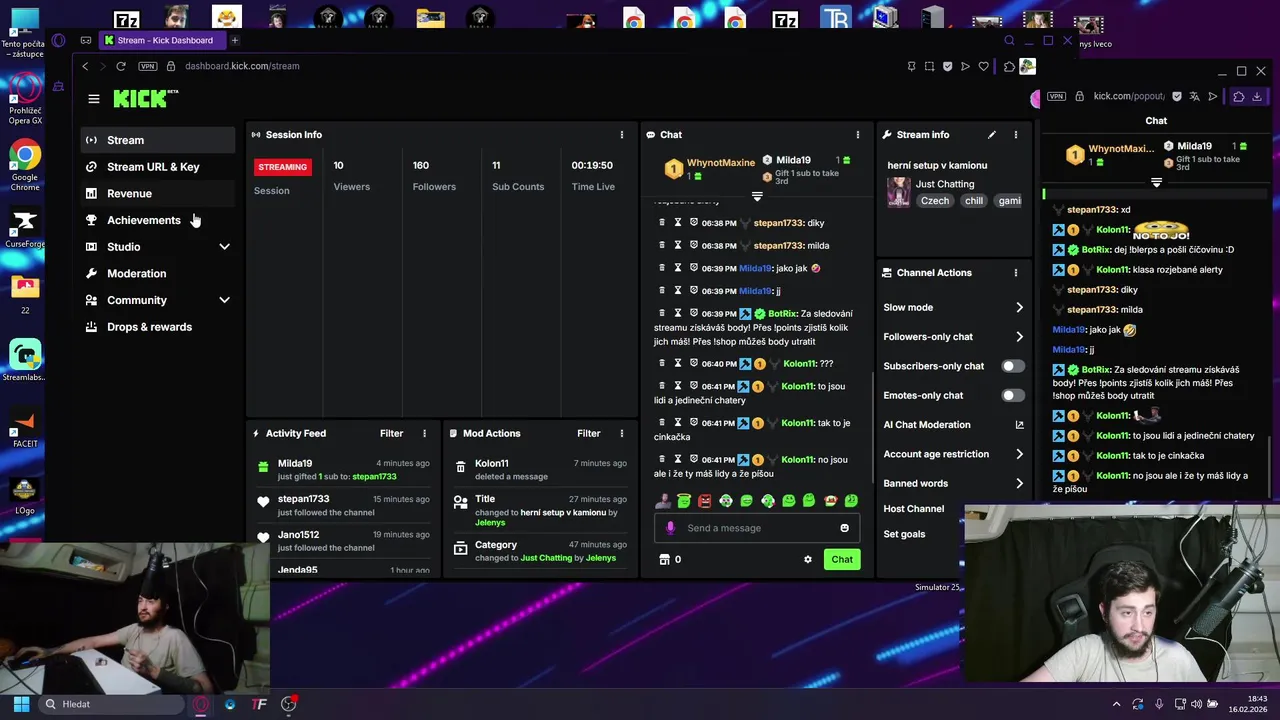This screenshot has width=1280, height=720.
Task: Open the Kick hamburger sidebar menu
Action: point(94,99)
